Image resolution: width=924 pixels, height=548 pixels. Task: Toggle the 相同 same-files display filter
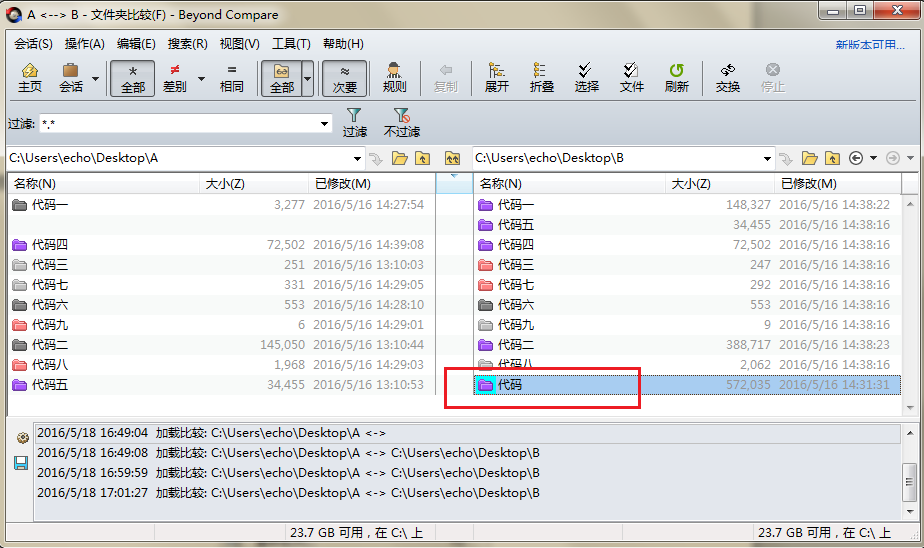coord(232,78)
